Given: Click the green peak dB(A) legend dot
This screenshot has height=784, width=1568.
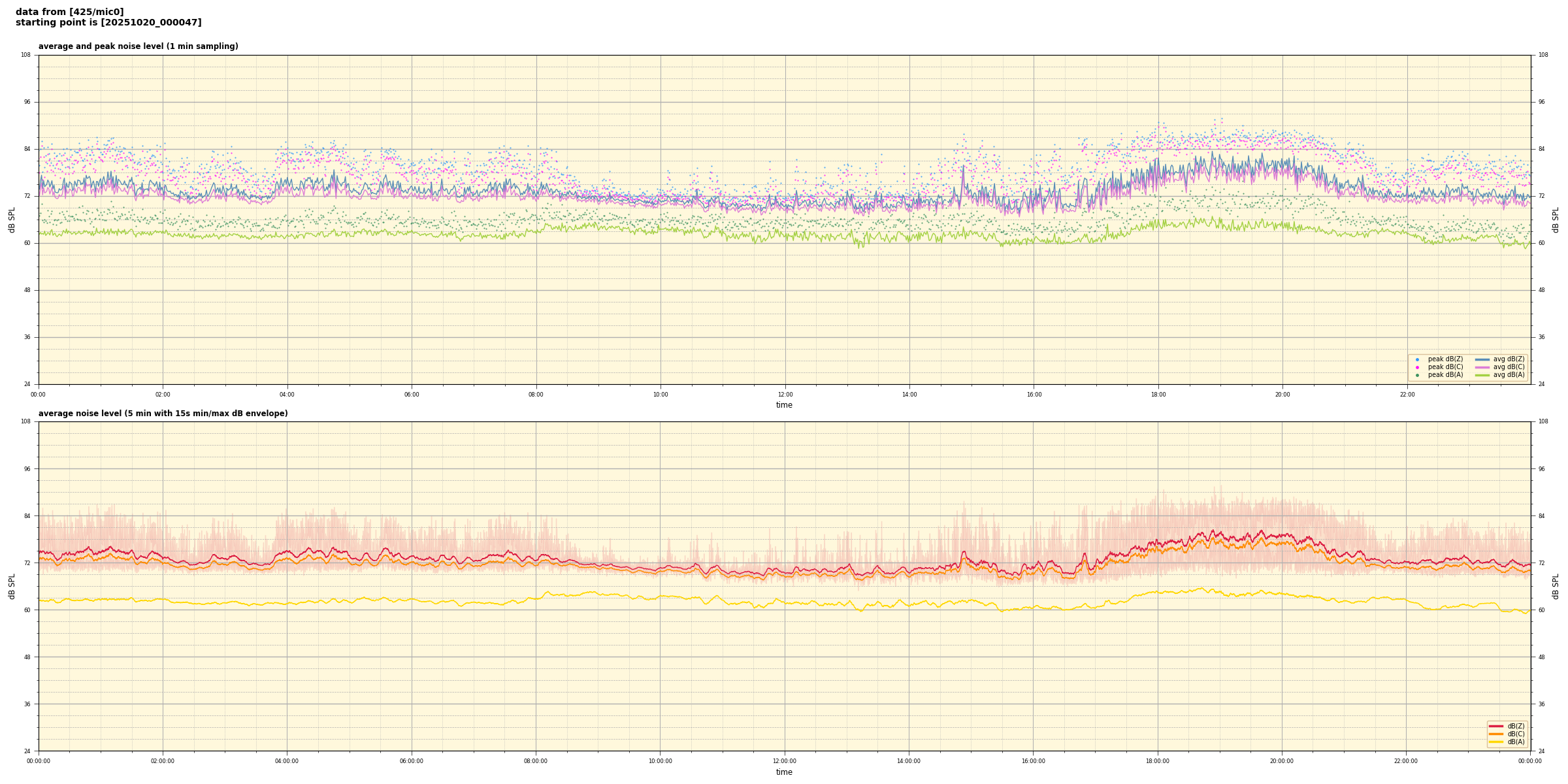Looking at the screenshot, I should [1417, 375].
